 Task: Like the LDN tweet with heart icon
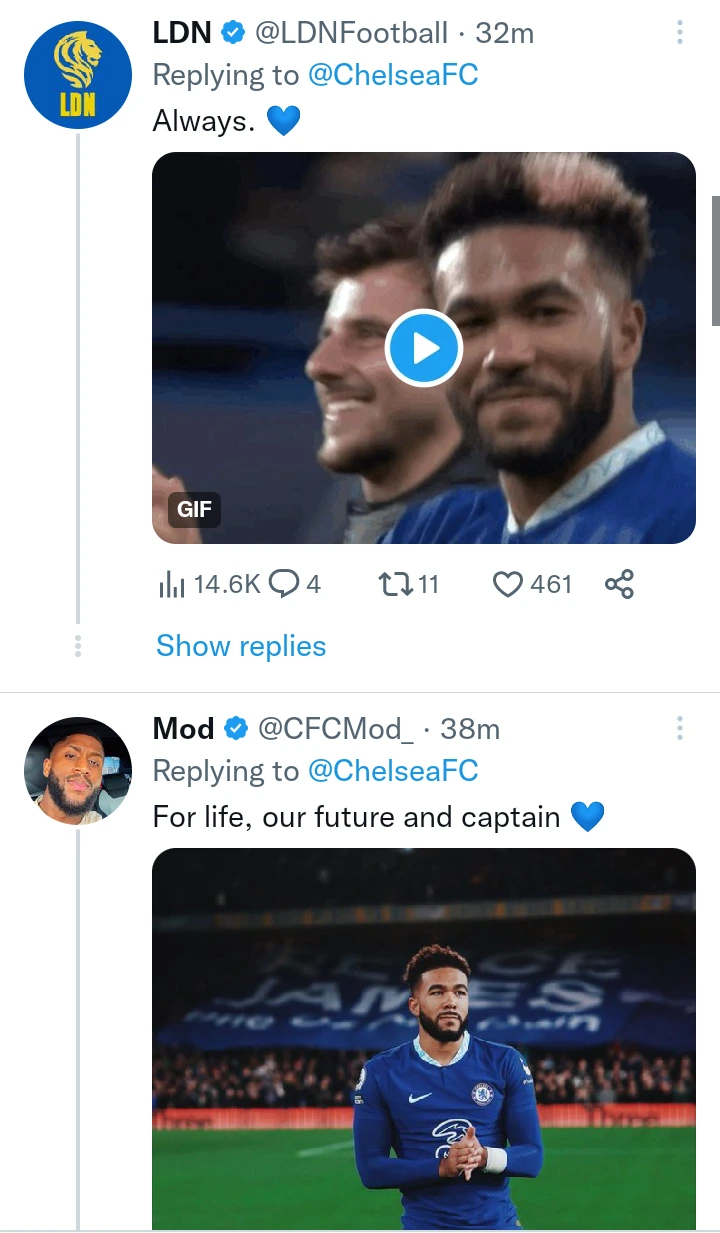[509, 584]
